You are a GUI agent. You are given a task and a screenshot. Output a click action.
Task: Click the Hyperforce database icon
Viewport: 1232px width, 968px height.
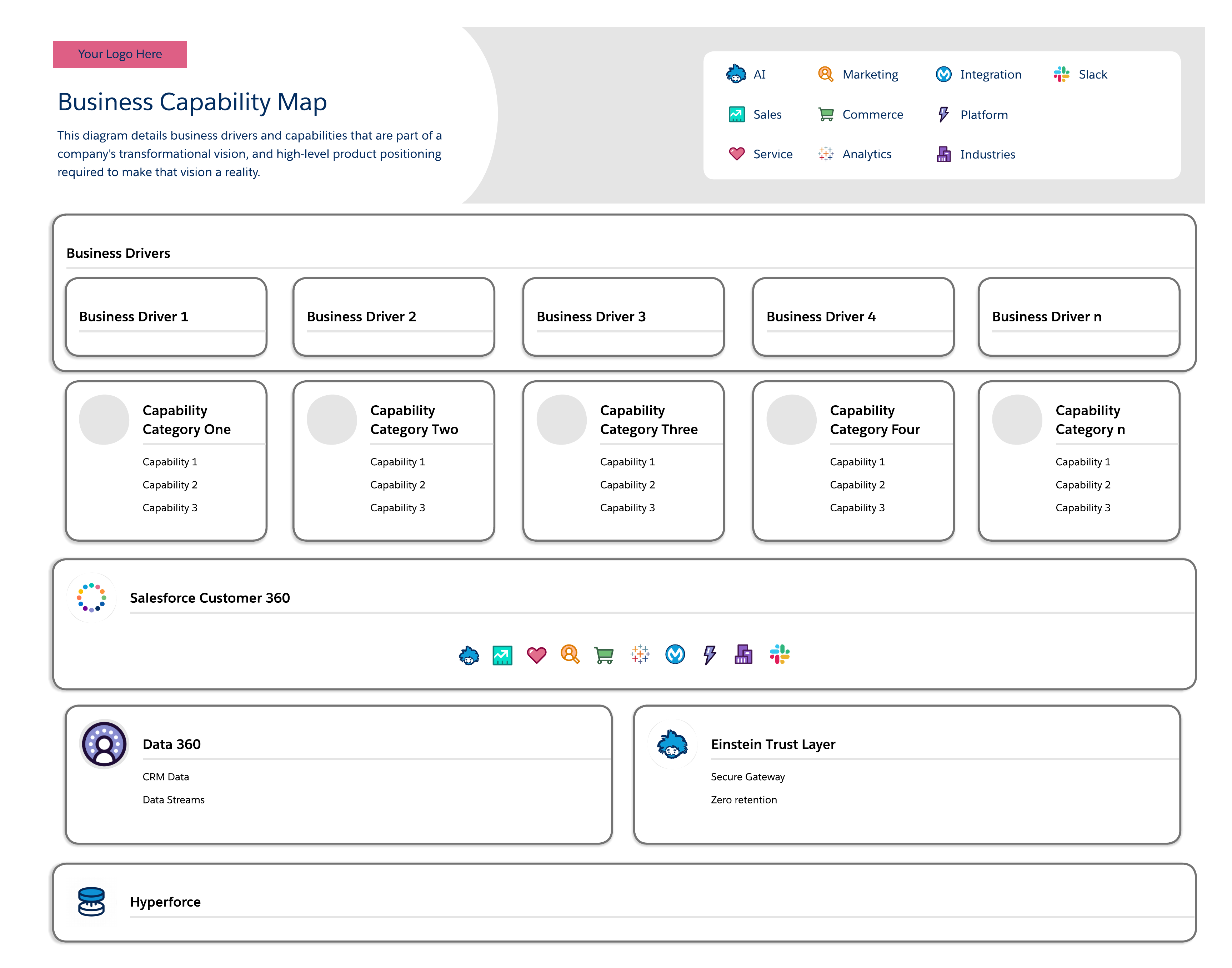[x=91, y=901]
